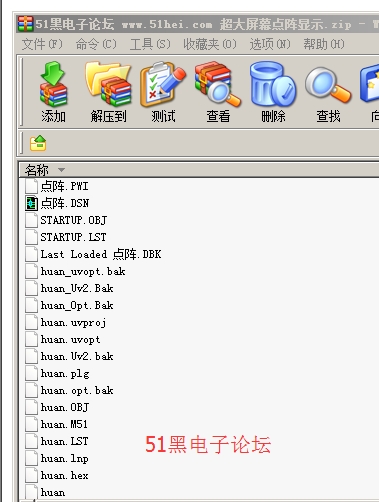Viewport: 379px width, 502px height.
Task: Click the file icon beside huan.M51
Action: point(32,424)
